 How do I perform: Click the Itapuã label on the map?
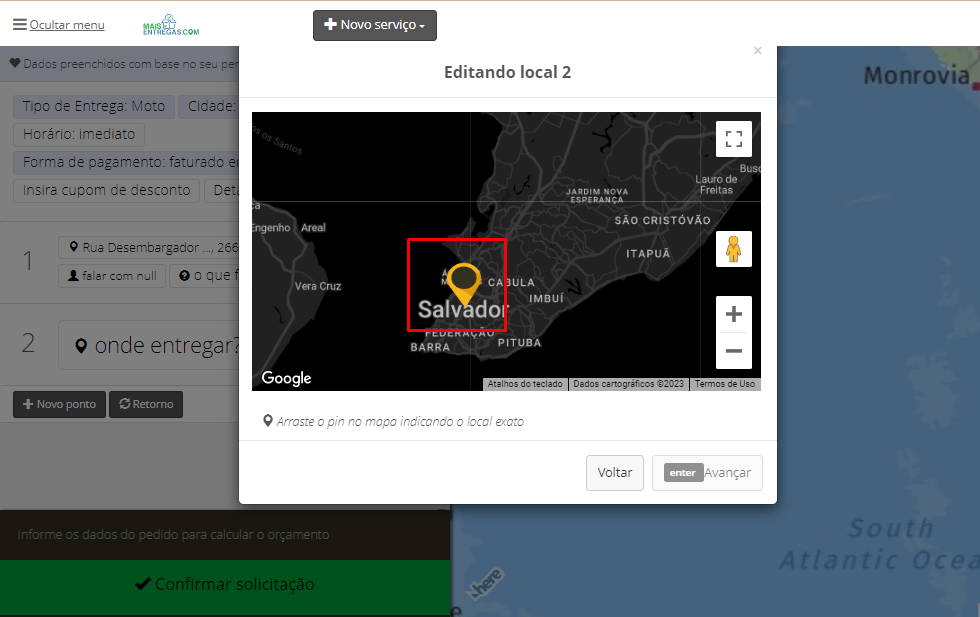pyautogui.click(x=648, y=253)
